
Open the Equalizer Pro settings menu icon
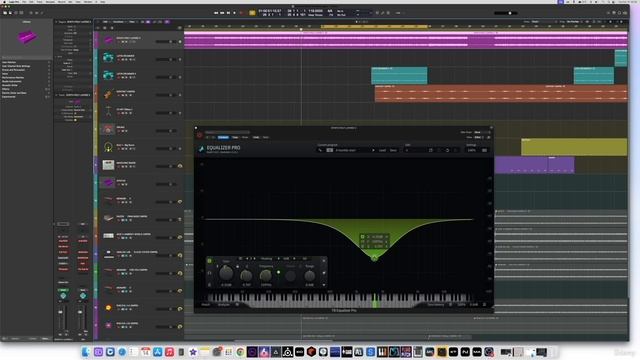point(484,150)
